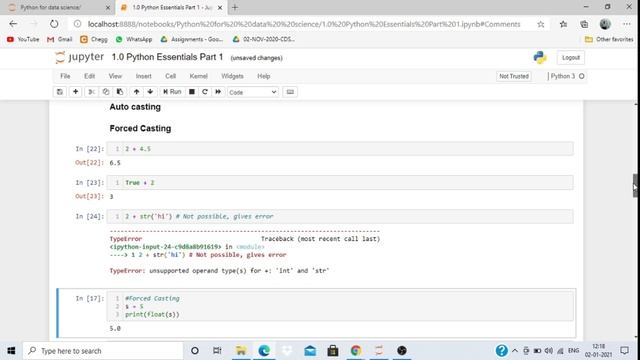Open collections icon
640x360 pixels.
click(584, 24)
